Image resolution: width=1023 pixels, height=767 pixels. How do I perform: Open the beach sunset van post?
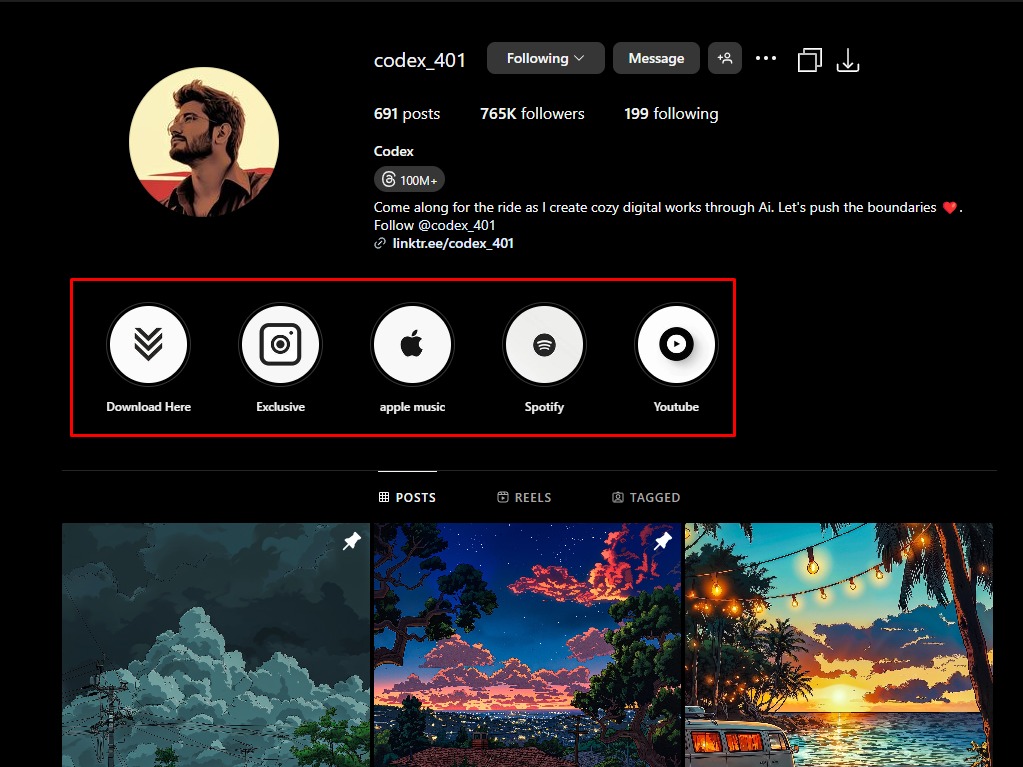click(839, 645)
